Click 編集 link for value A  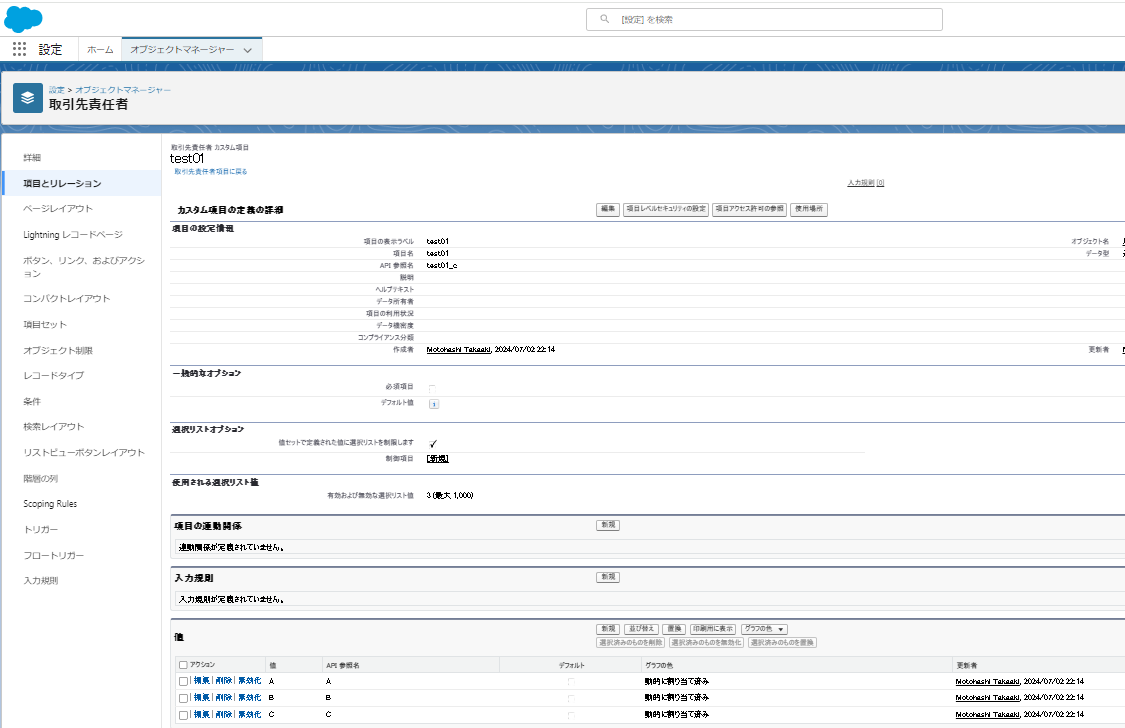click(x=202, y=681)
